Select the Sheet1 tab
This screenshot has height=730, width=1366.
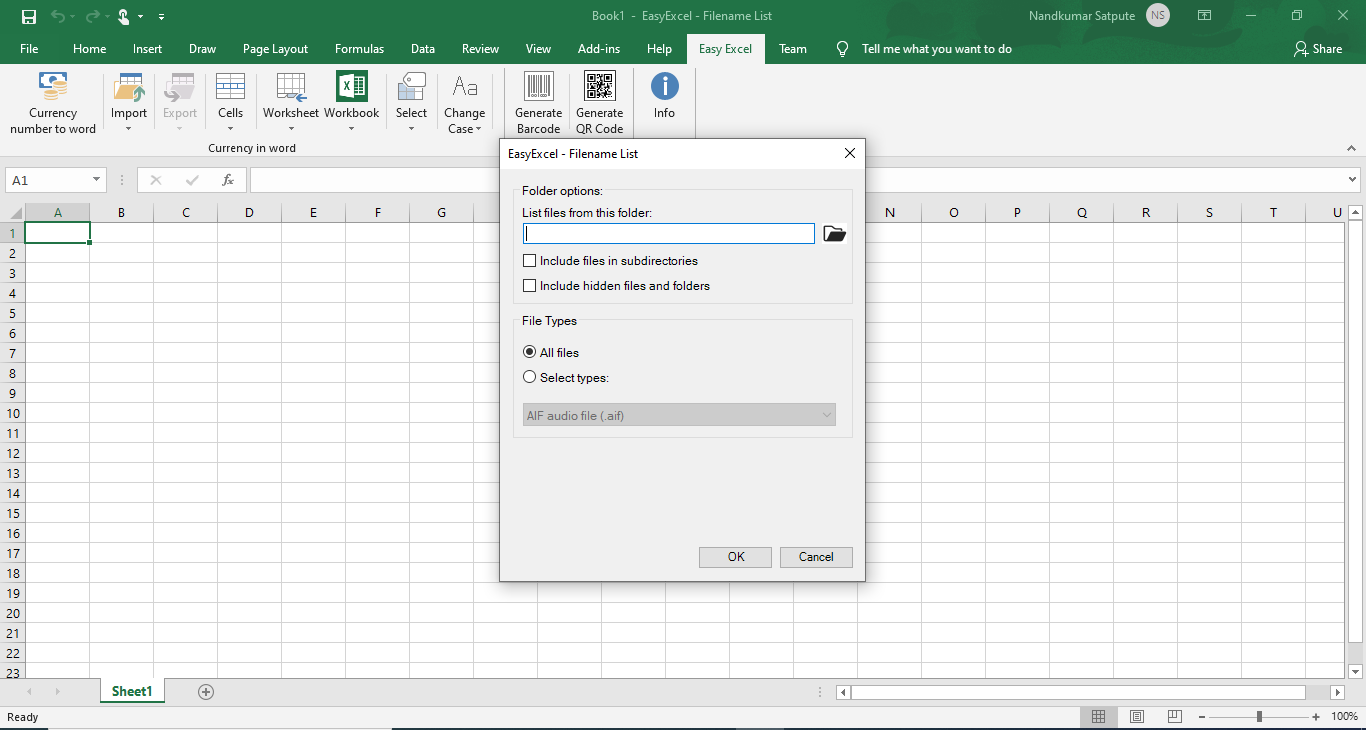click(x=132, y=691)
